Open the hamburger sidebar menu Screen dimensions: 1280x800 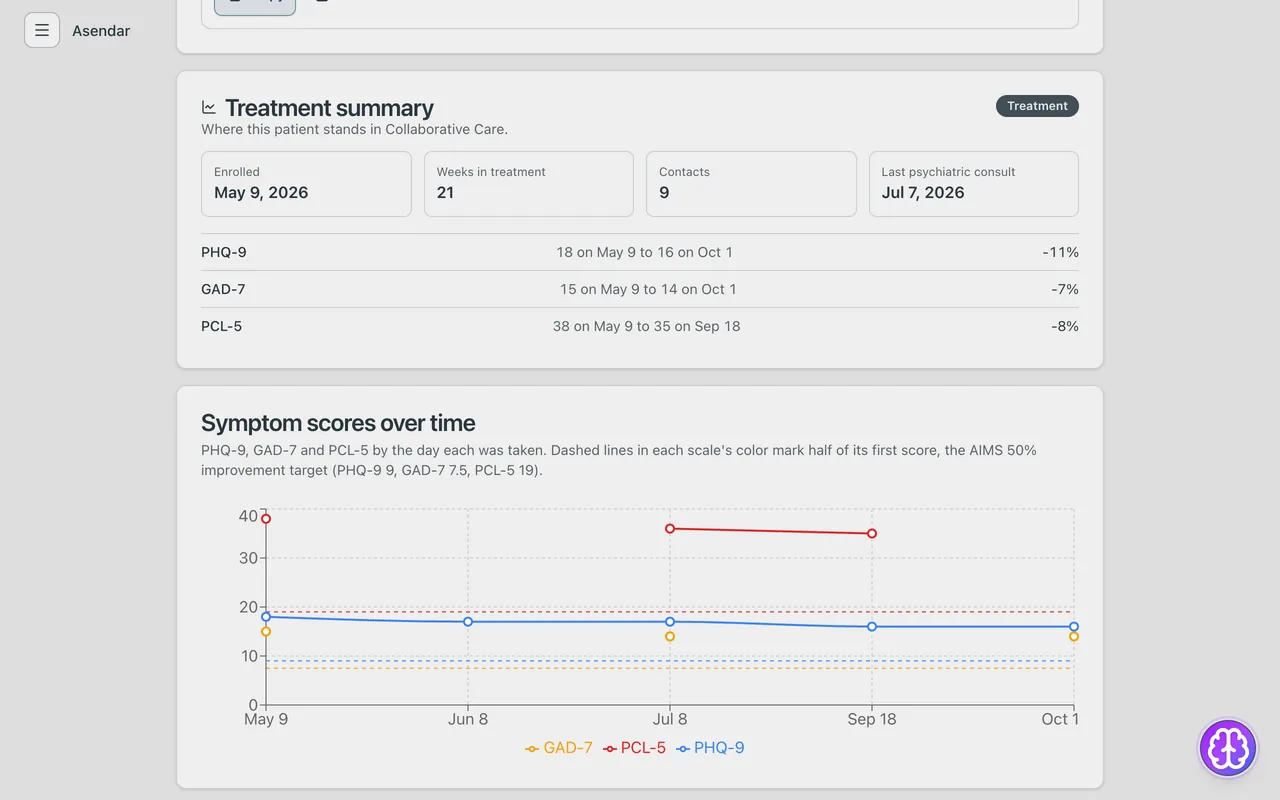pos(42,30)
